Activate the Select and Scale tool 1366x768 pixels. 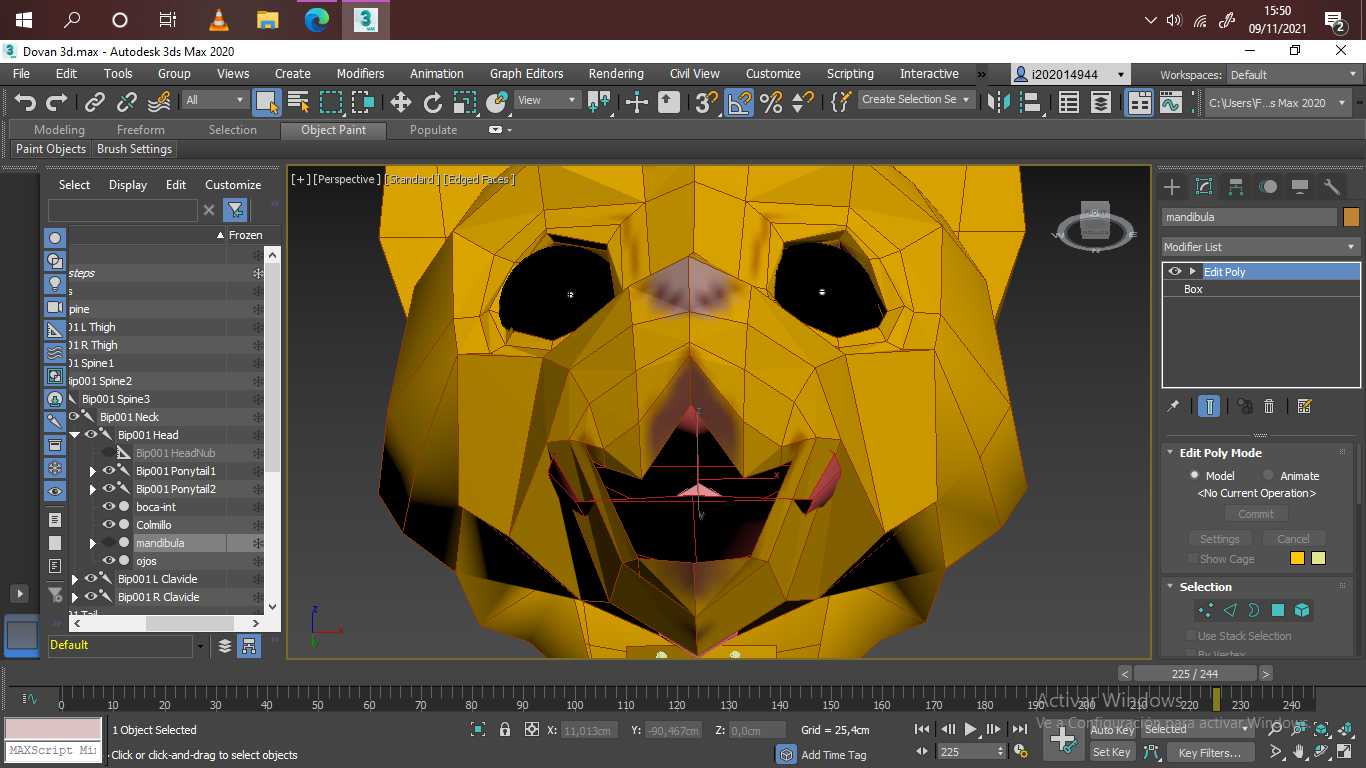coord(465,101)
